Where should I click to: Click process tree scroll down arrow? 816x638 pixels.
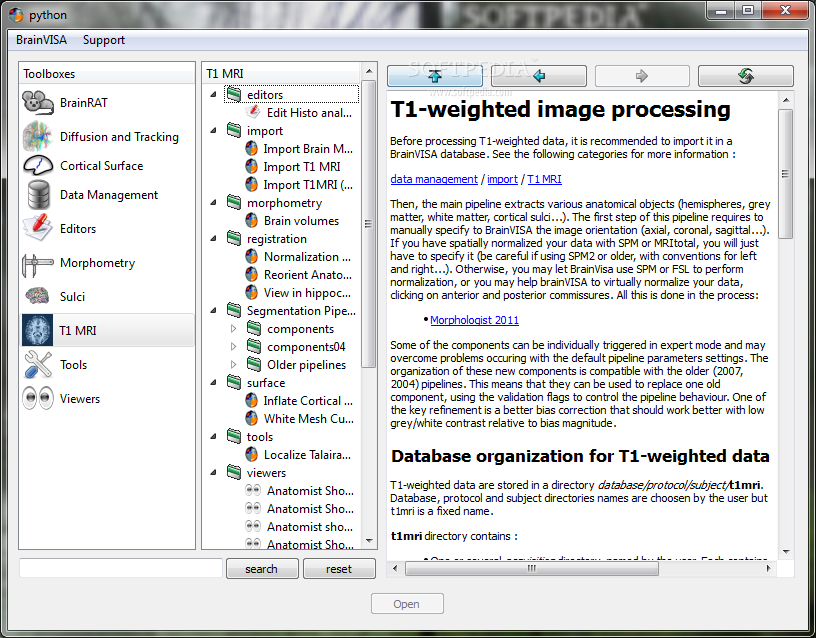click(369, 541)
